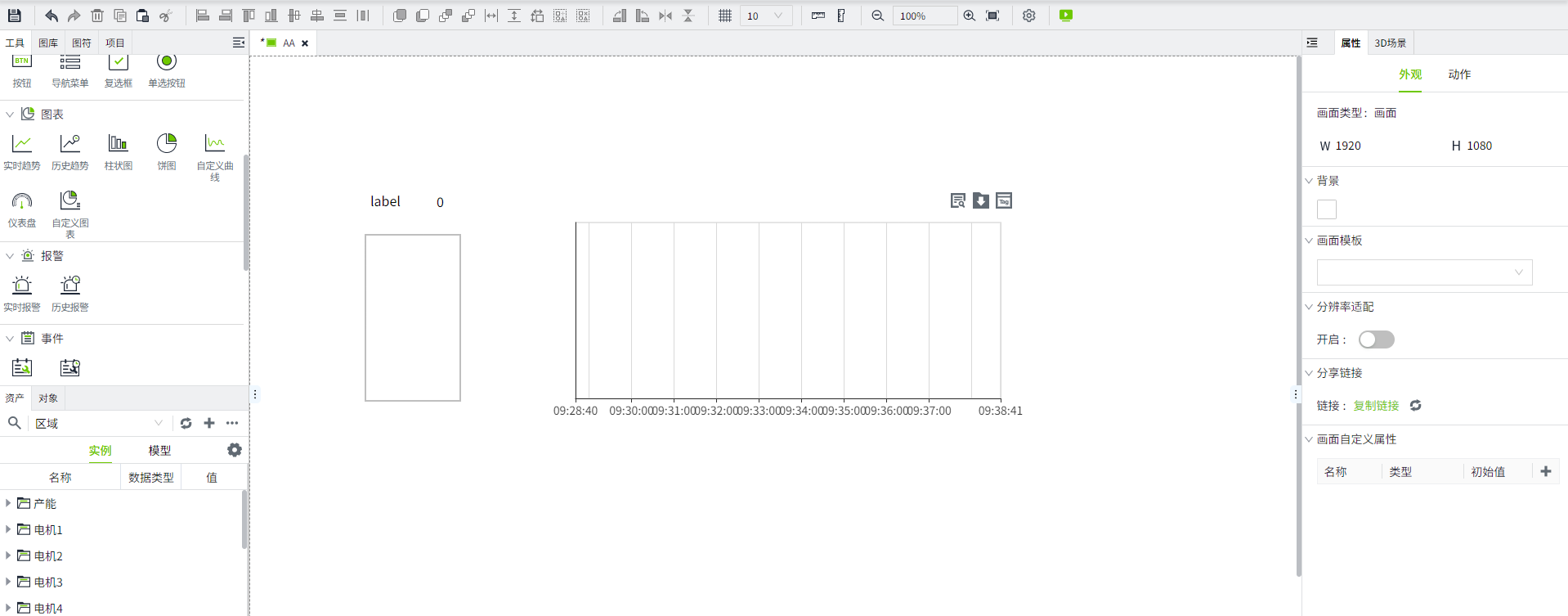
Task: Expand the 电机1 tree folder
Action: coord(8,529)
